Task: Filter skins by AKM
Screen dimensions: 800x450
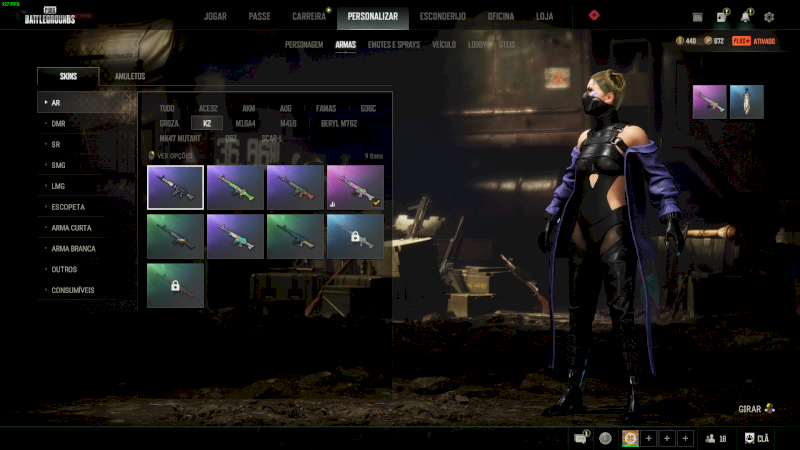Action: point(248,108)
